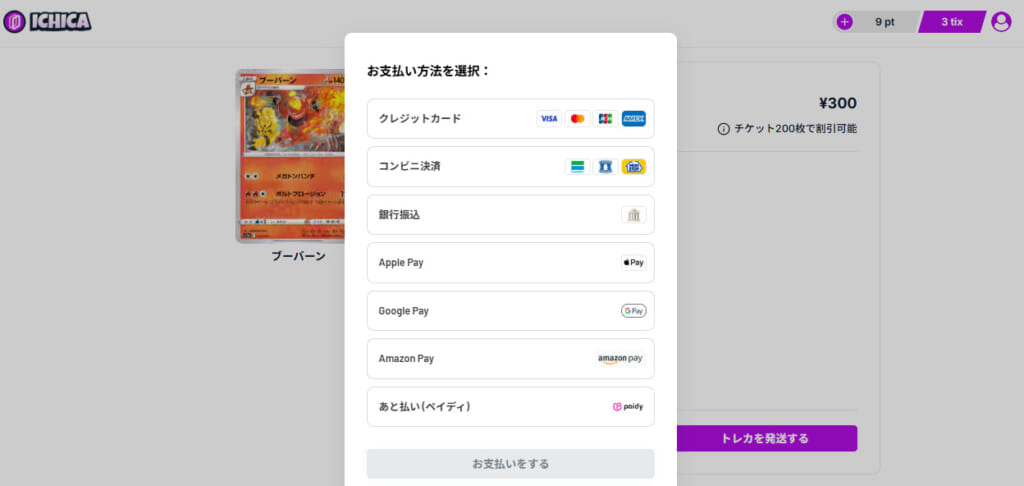Click the ブーバーン card thumbnail image

coord(286,156)
